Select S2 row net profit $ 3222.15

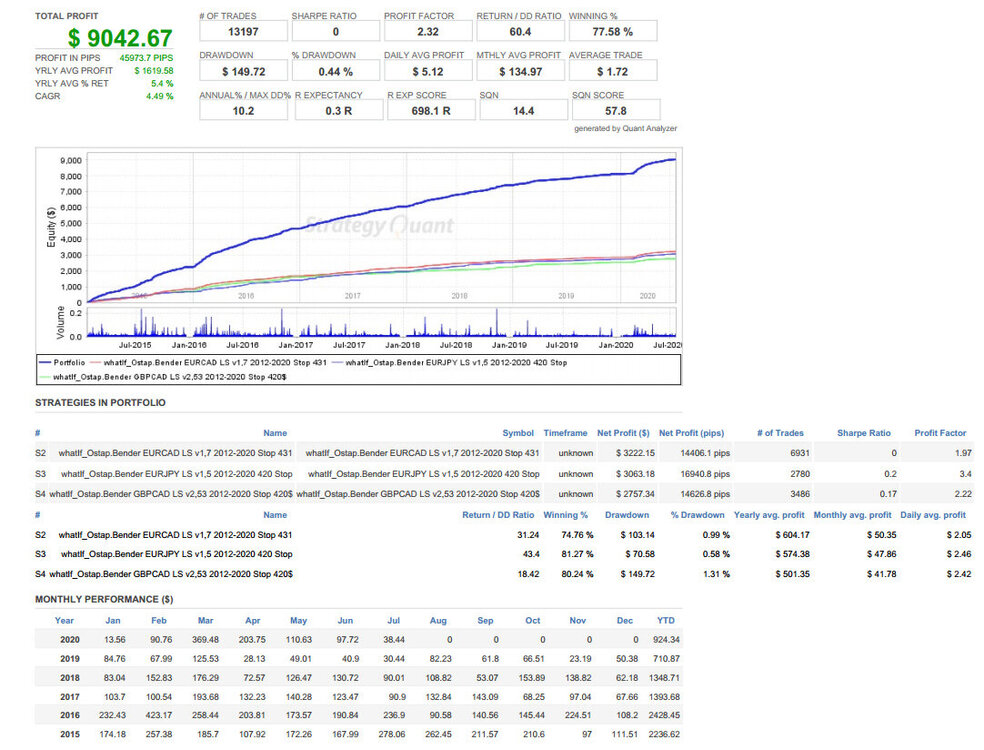635,453
